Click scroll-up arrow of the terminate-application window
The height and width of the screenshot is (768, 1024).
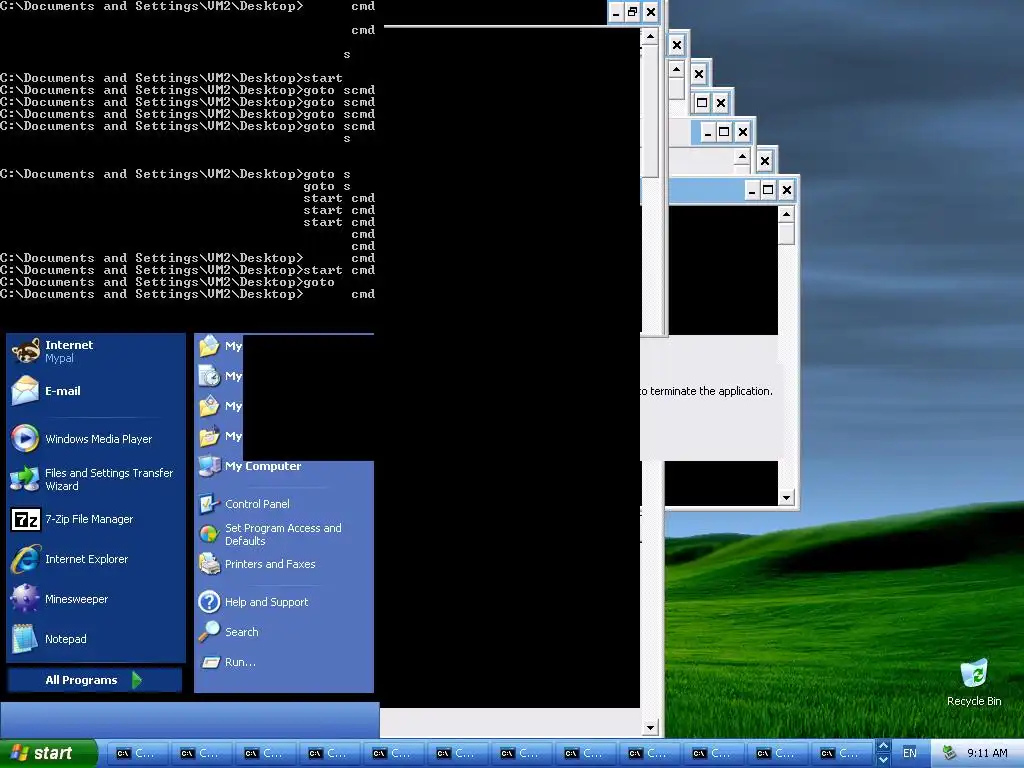786,214
